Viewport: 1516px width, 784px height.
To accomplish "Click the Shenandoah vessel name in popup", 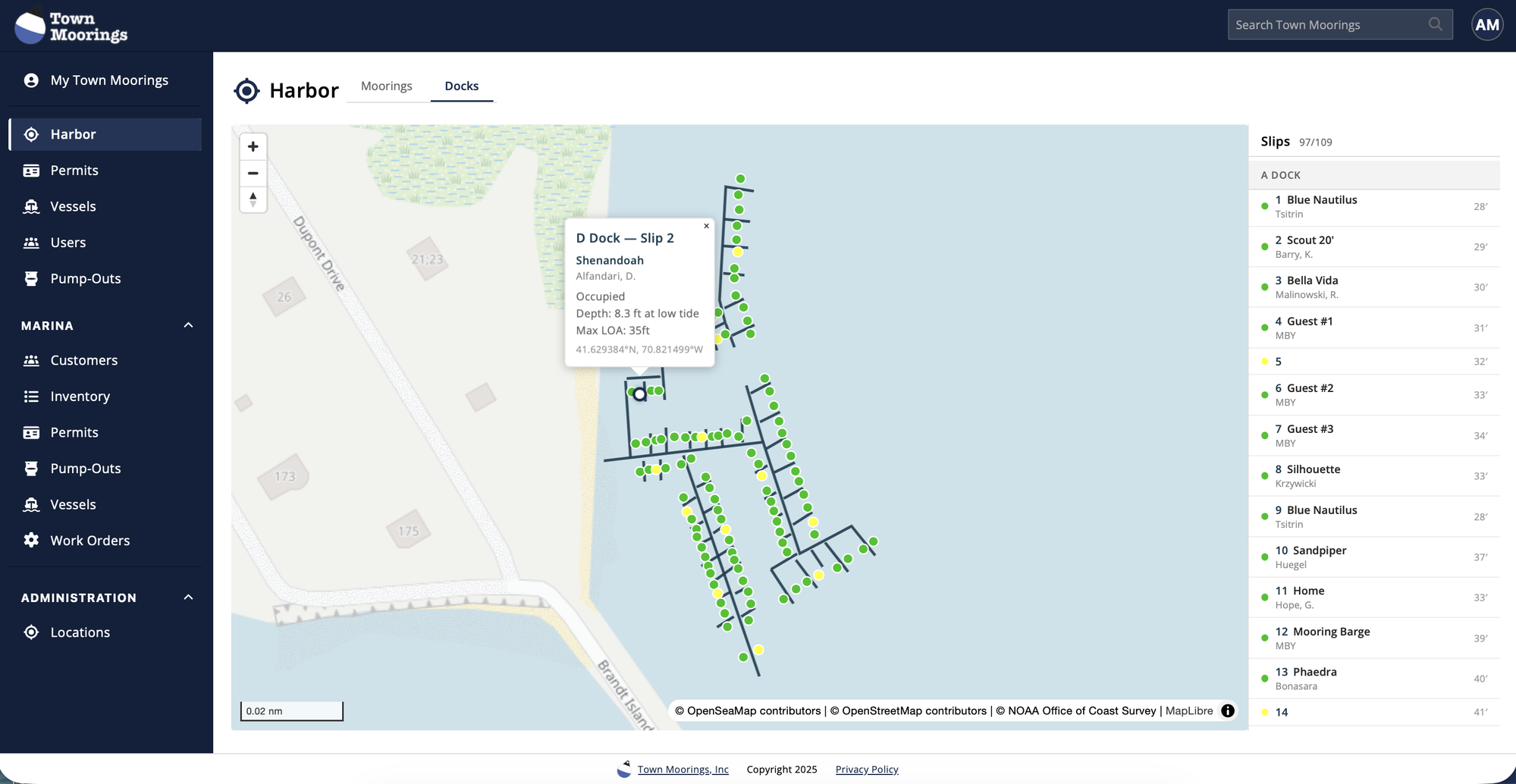I will [x=610, y=260].
